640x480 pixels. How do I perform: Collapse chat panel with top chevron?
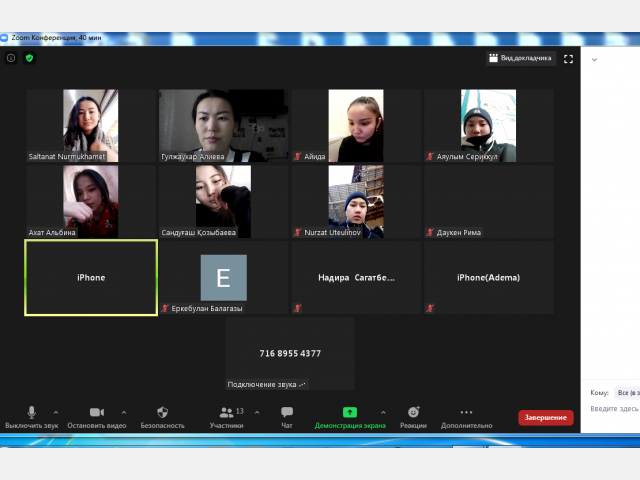[x=594, y=60]
